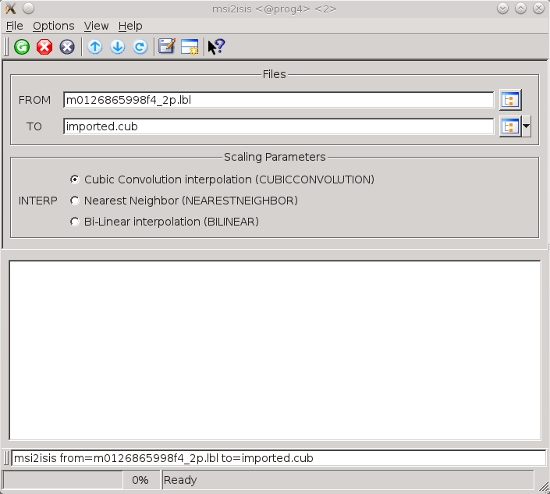Select Bi-Linear interpolation radio option
Image resolution: width=550 pixels, height=494 pixels.
74,221
